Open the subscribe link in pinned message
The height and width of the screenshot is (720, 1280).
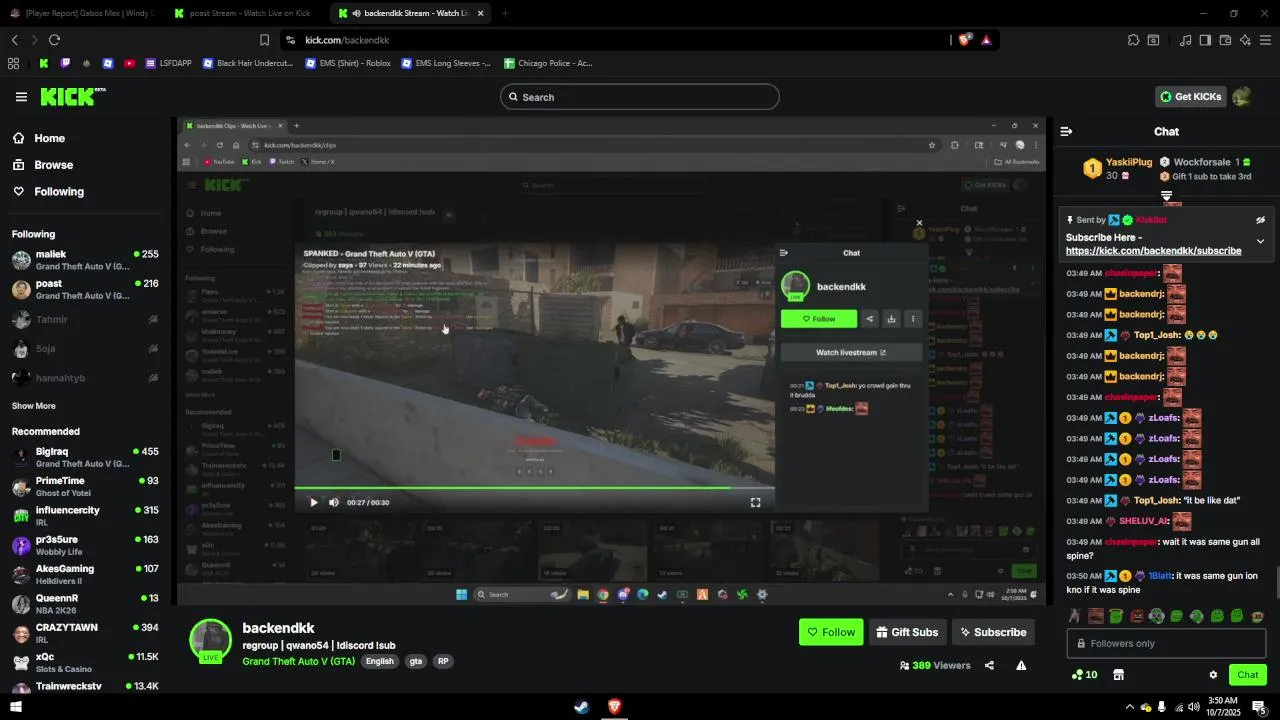point(1153,251)
